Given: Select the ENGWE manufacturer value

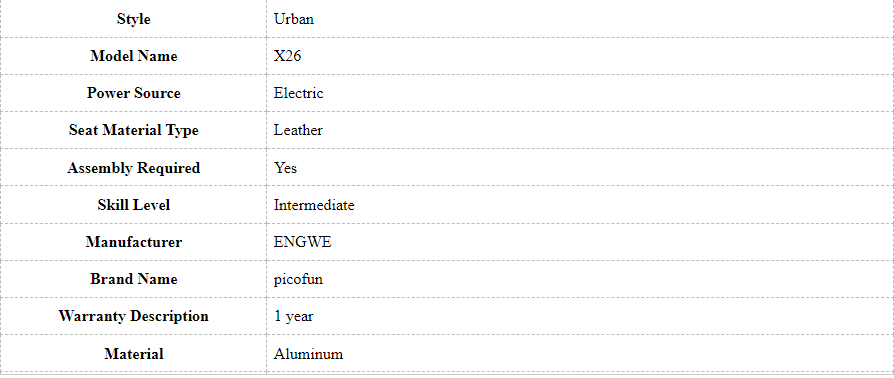Looking at the screenshot, I should point(302,242).
